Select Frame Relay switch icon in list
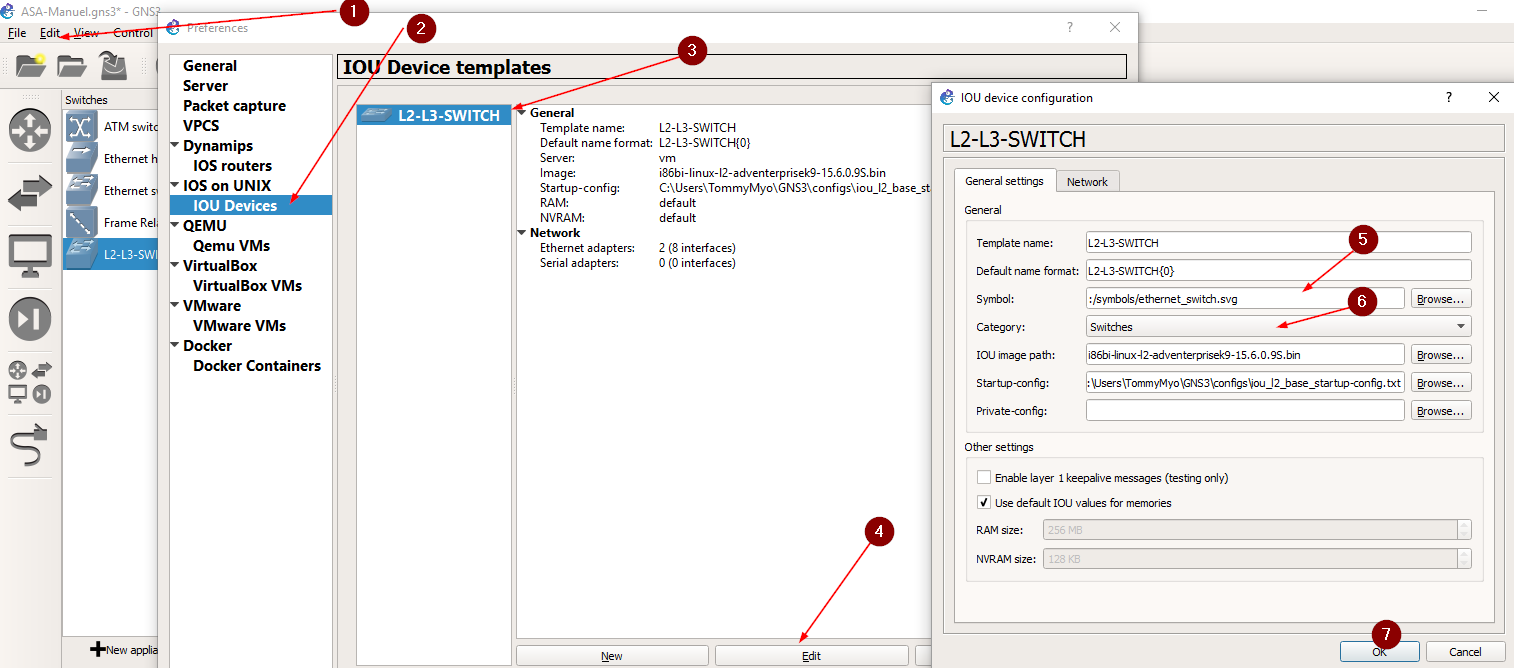 (x=81, y=223)
